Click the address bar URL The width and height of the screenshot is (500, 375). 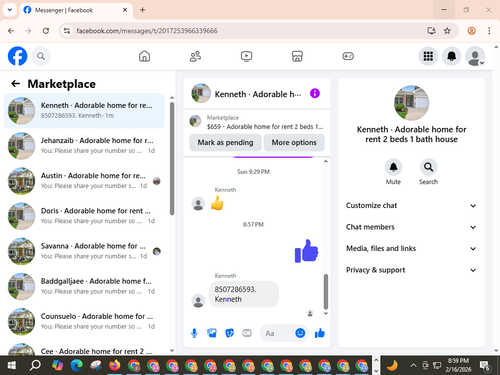147,31
